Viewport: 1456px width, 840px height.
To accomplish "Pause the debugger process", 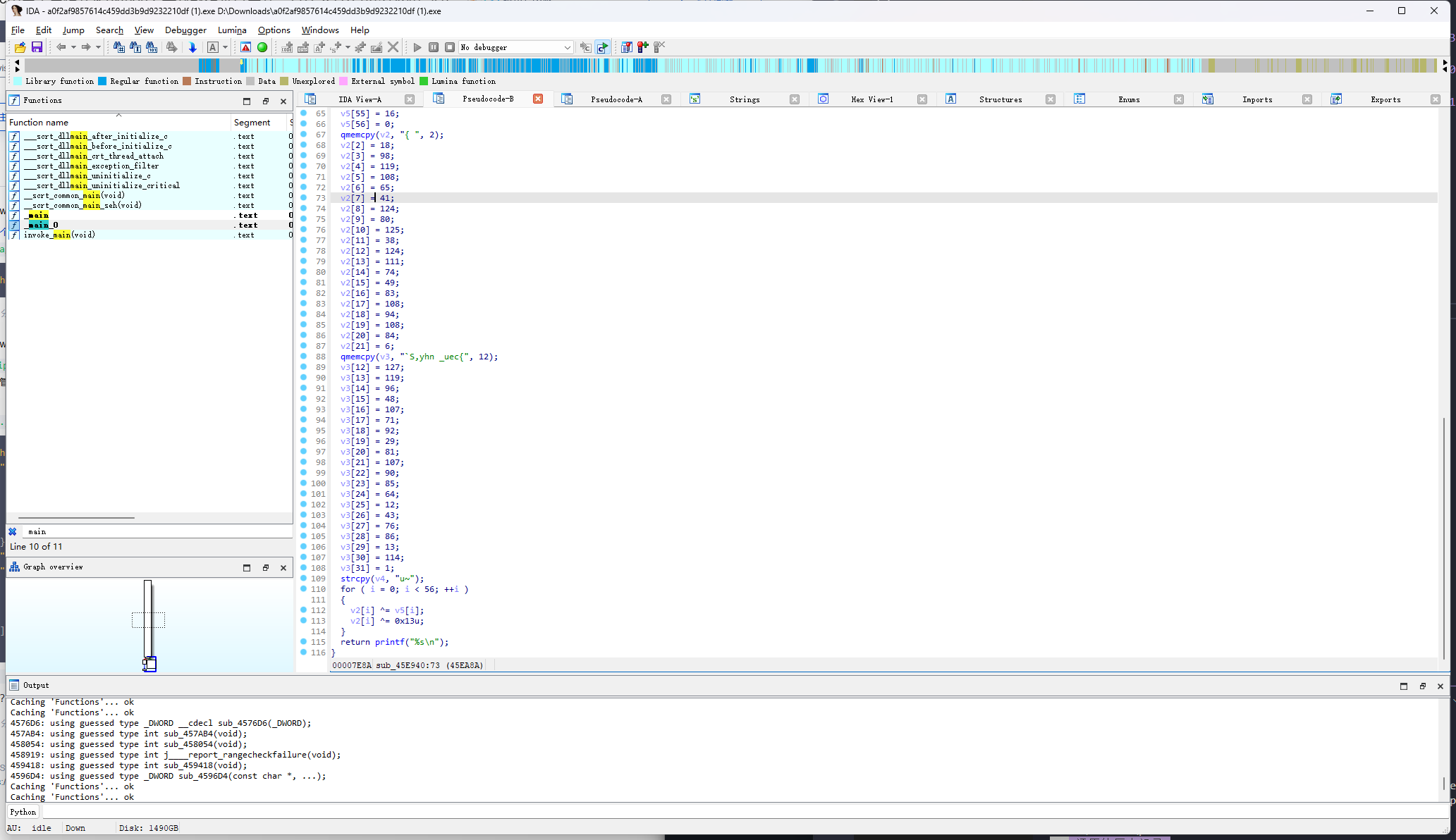I will [434, 47].
